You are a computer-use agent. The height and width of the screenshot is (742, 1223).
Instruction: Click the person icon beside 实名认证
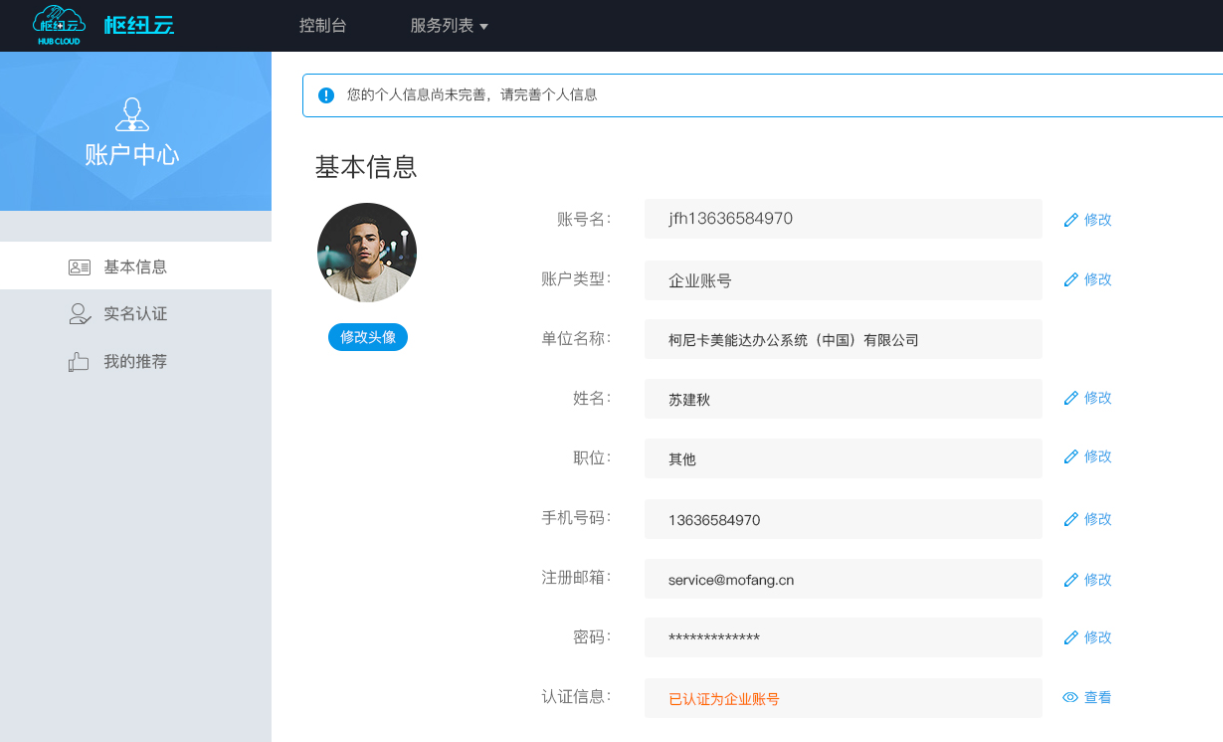click(79, 314)
